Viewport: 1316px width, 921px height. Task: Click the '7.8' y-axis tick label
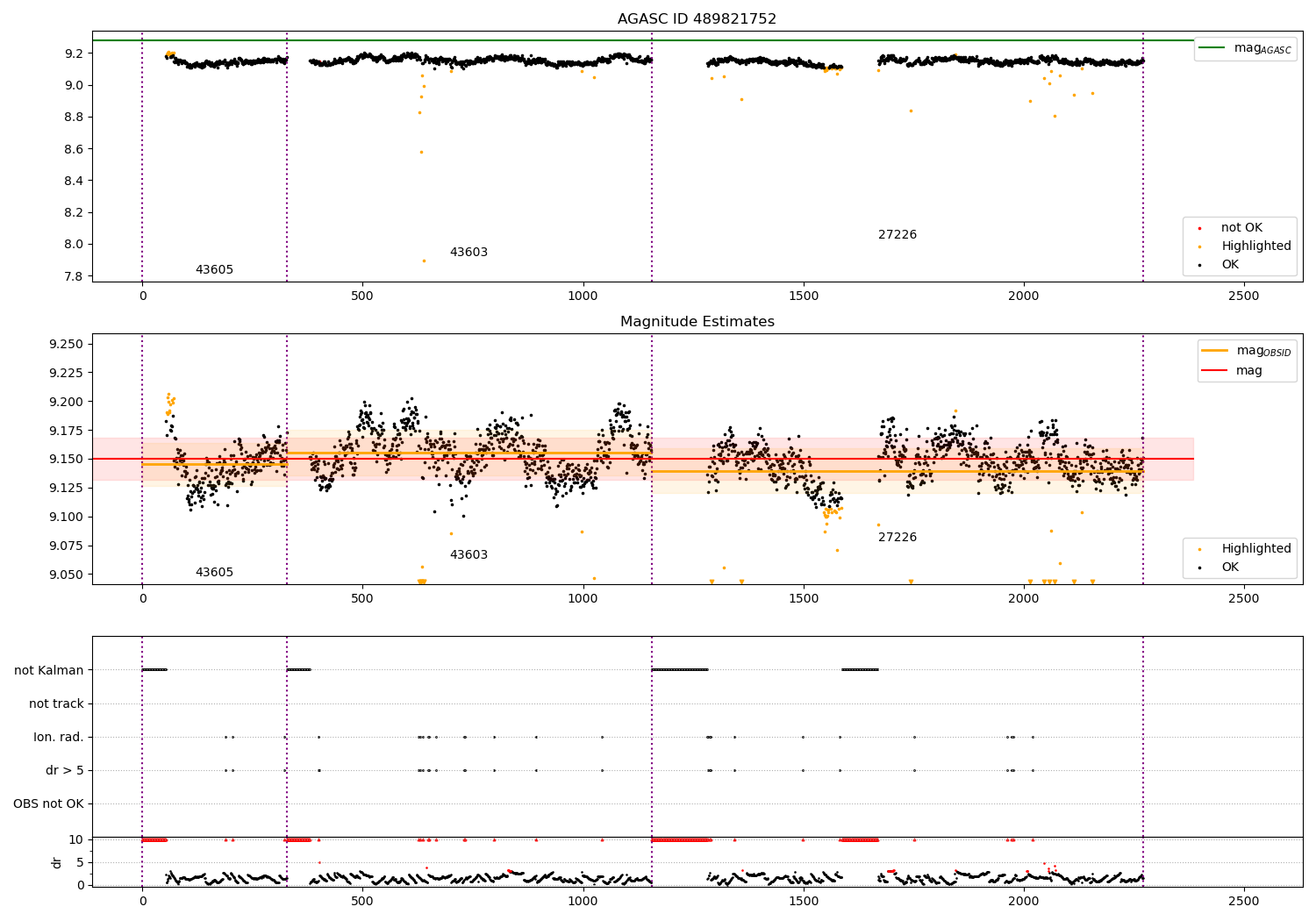(x=74, y=276)
